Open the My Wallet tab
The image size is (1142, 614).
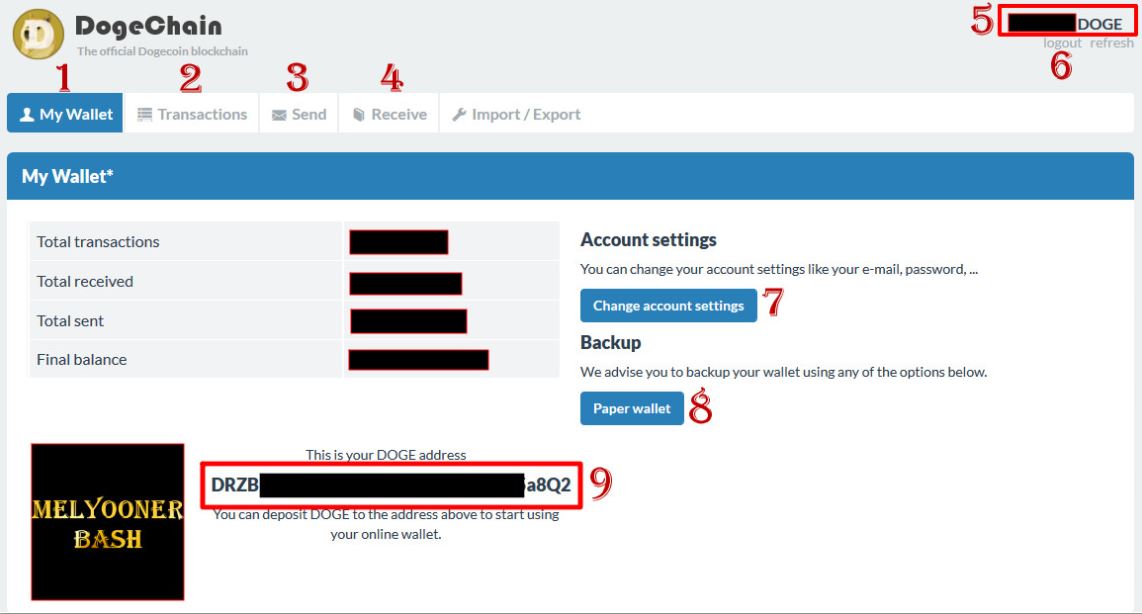66,114
